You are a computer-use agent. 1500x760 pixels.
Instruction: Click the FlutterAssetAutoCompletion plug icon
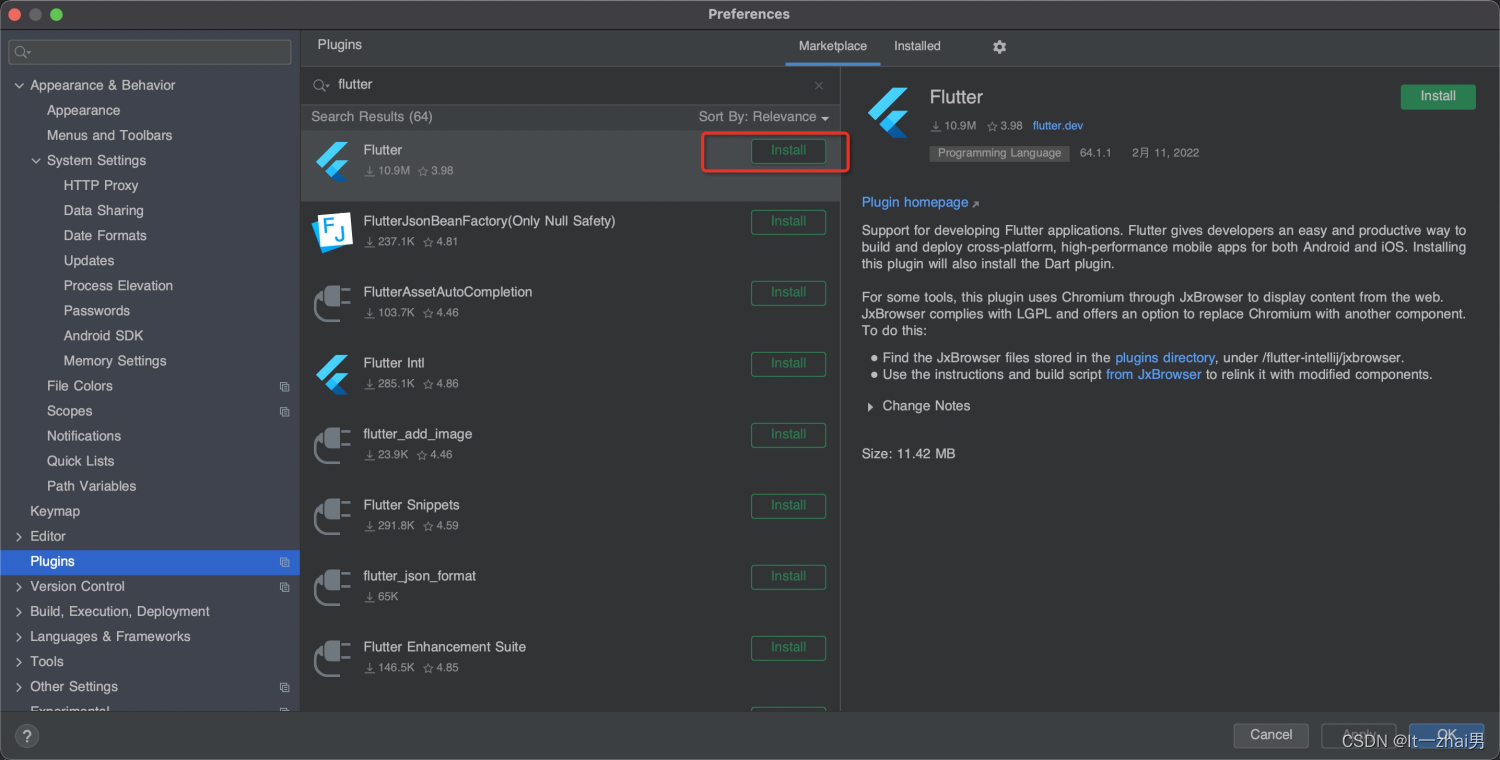click(x=332, y=303)
